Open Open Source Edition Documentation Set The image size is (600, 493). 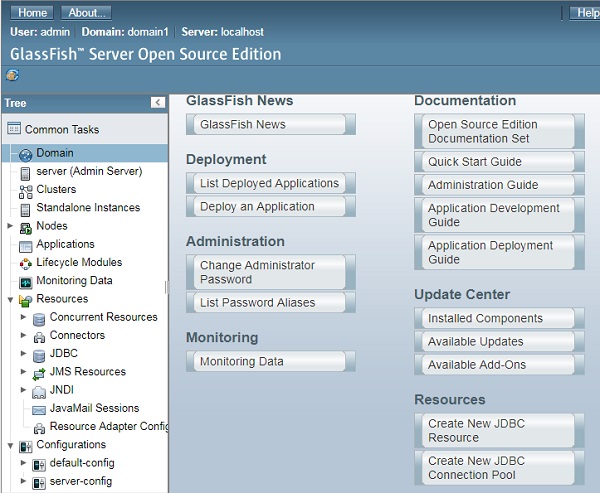499,131
